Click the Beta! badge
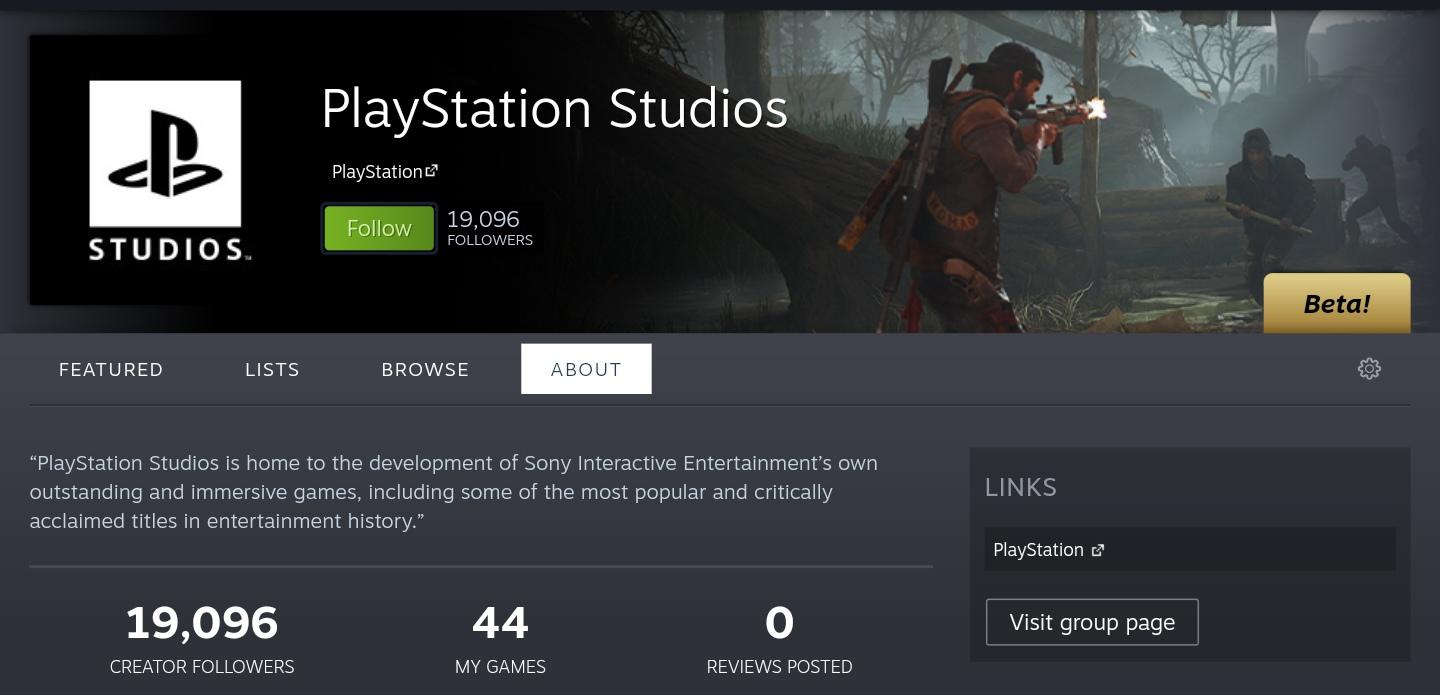Viewport: 1440px width, 695px height. pyautogui.click(x=1336, y=302)
